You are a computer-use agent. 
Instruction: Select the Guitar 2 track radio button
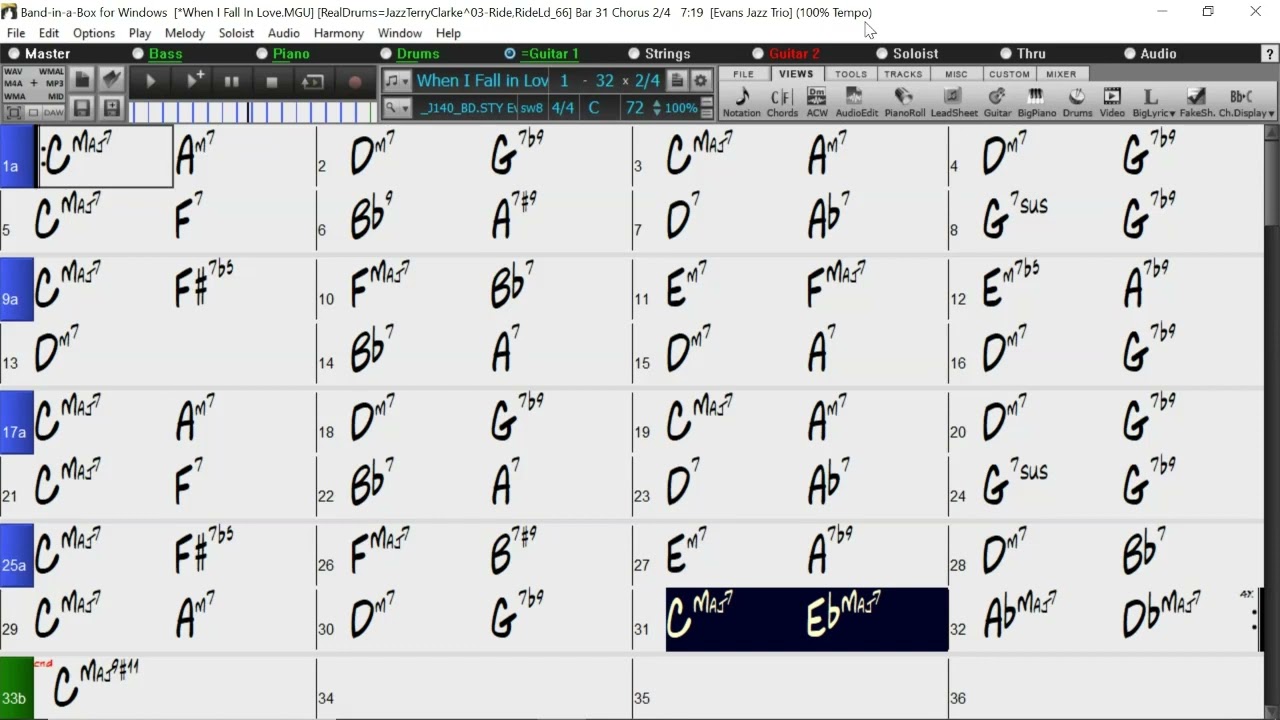pyautogui.click(x=758, y=54)
